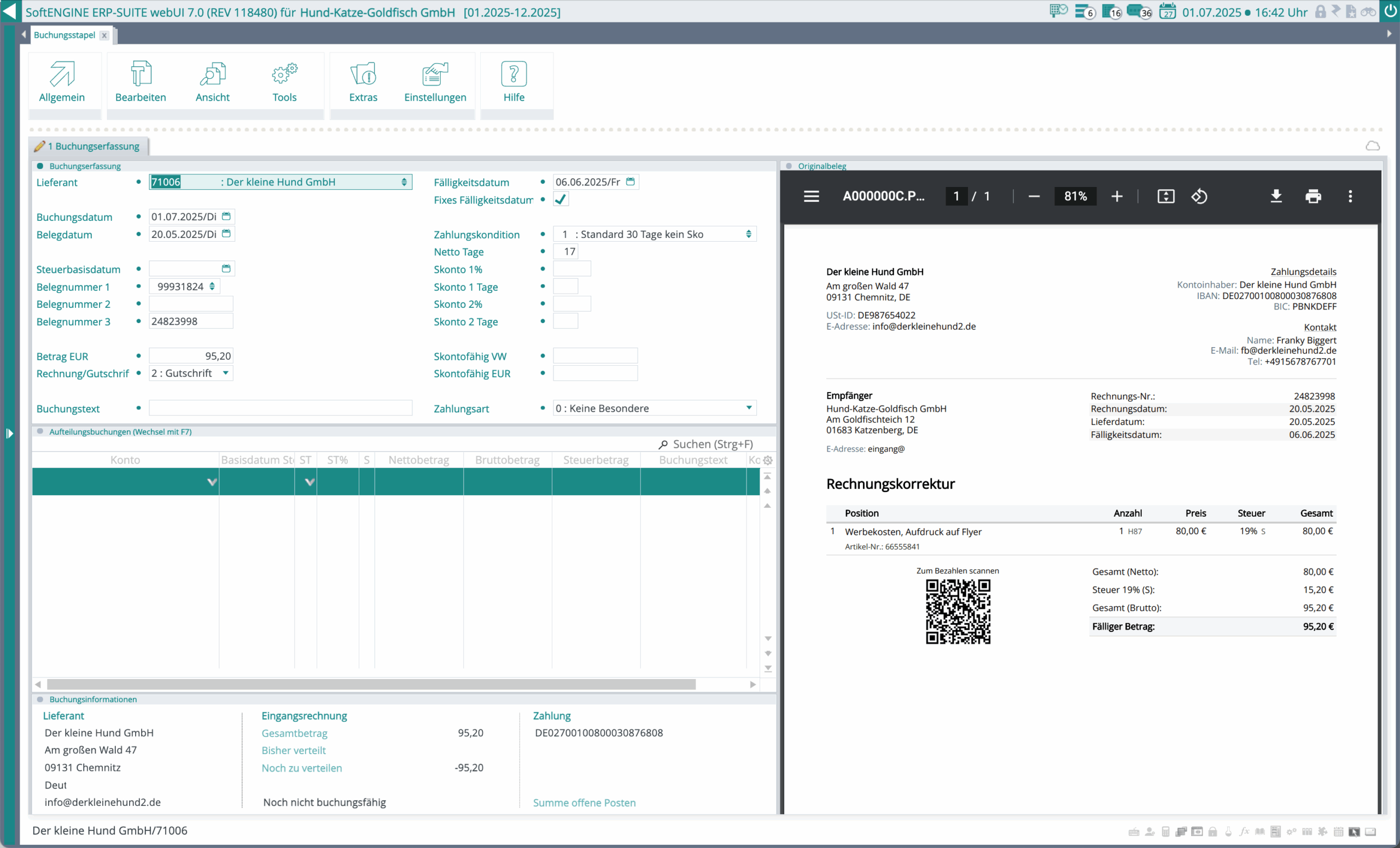Click the Bisher verteilt link
The image size is (1400, 848).
(x=294, y=750)
